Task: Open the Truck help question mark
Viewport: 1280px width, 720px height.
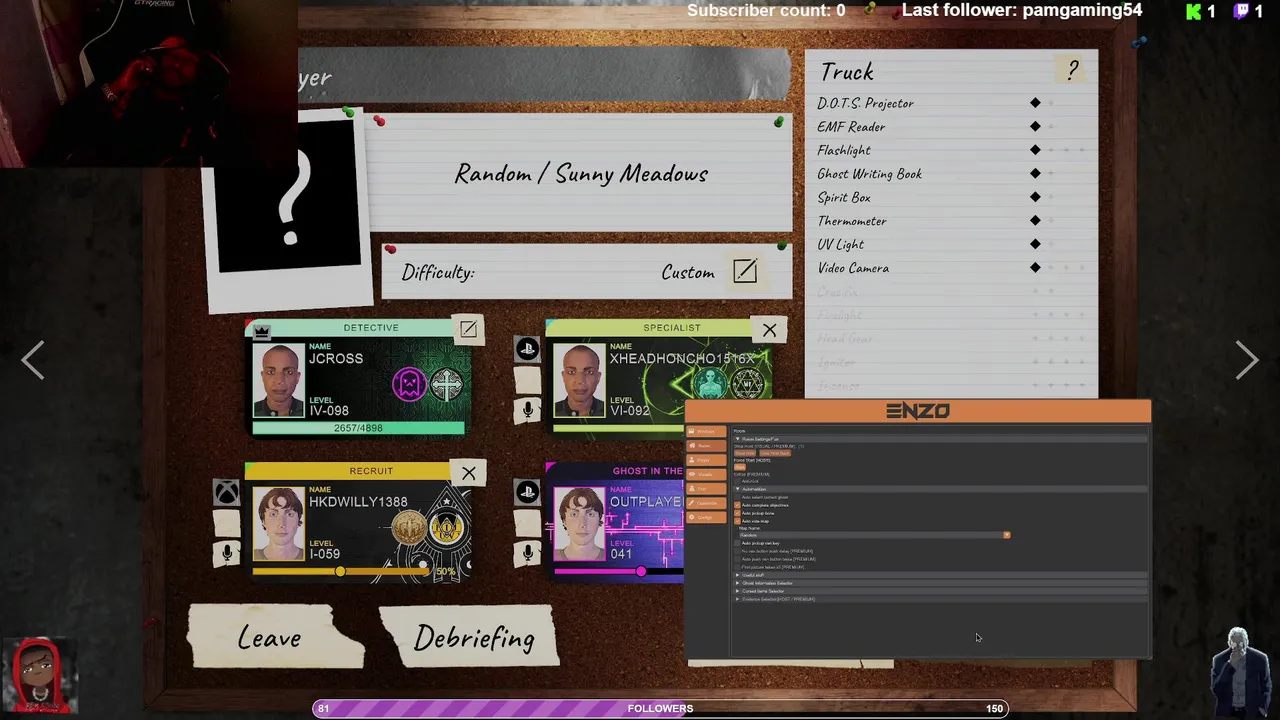Action: click(1072, 70)
